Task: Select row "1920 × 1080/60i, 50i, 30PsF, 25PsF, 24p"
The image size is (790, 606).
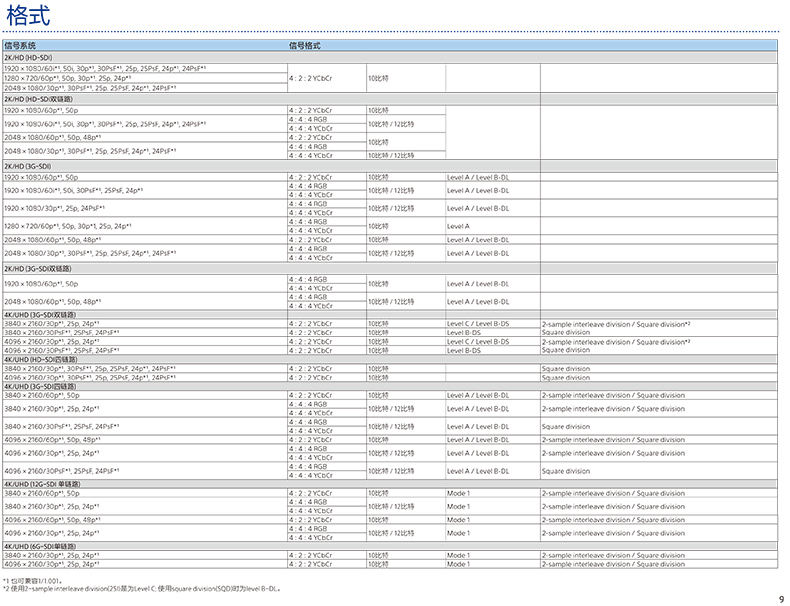Action: (x=390, y=190)
